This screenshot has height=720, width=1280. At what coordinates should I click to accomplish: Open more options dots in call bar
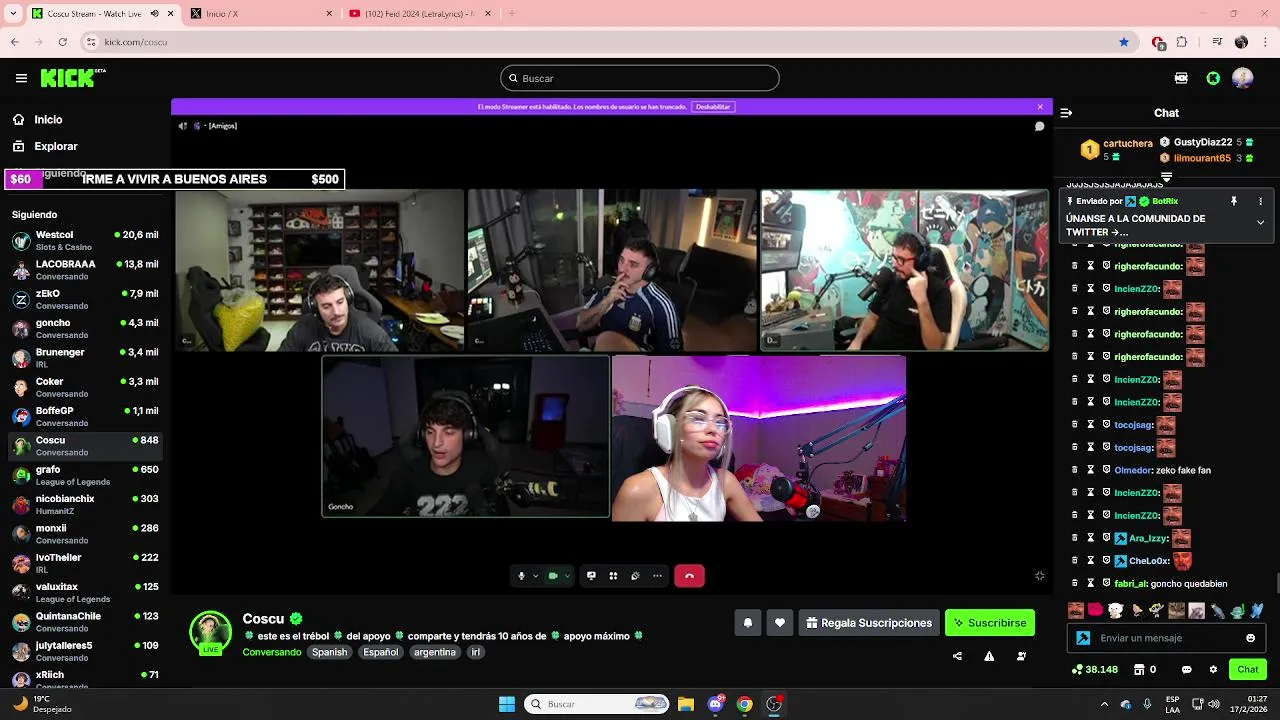(657, 576)
